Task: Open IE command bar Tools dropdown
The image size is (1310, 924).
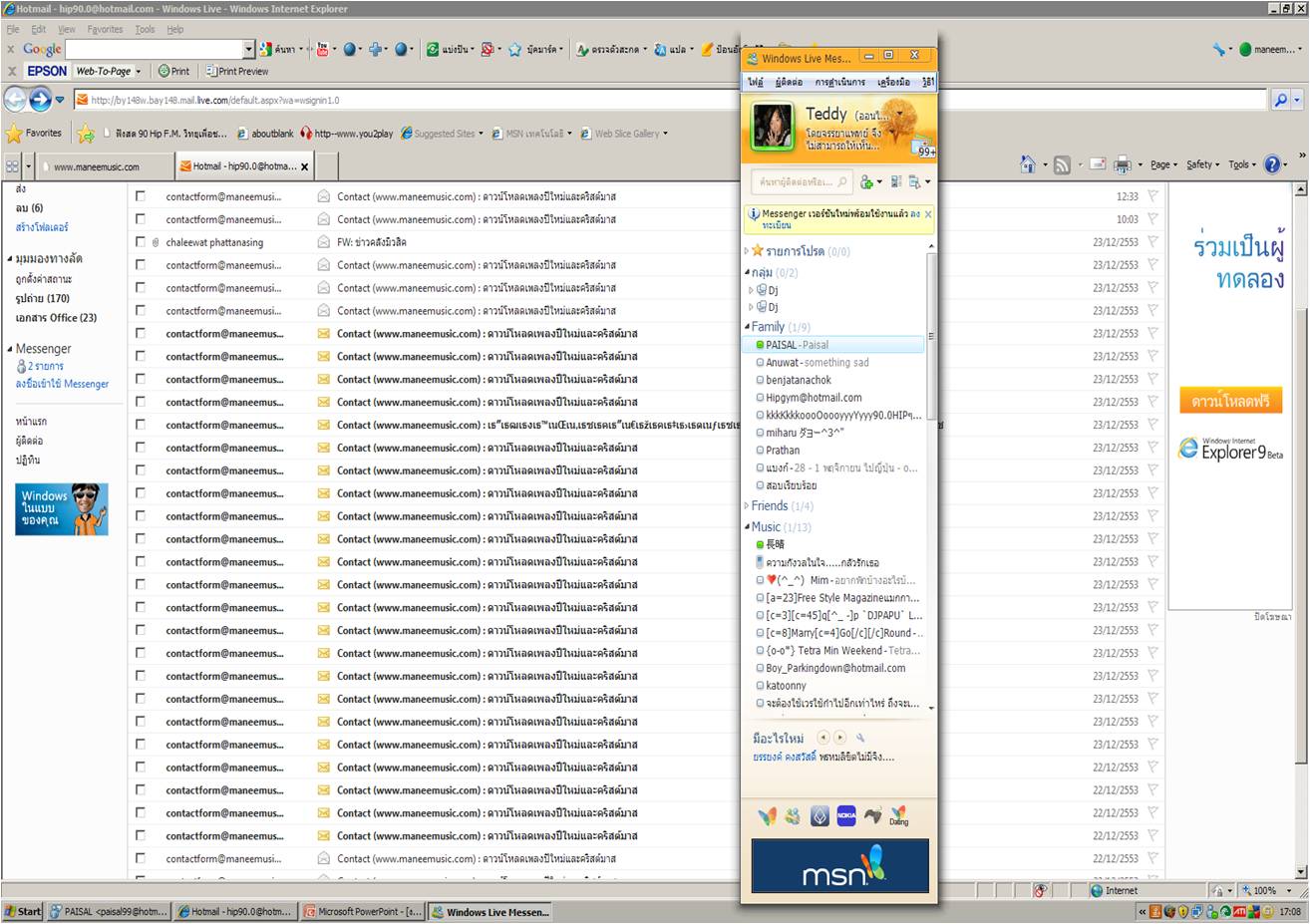Action: pyautogui.click(x=1242, y=164)
